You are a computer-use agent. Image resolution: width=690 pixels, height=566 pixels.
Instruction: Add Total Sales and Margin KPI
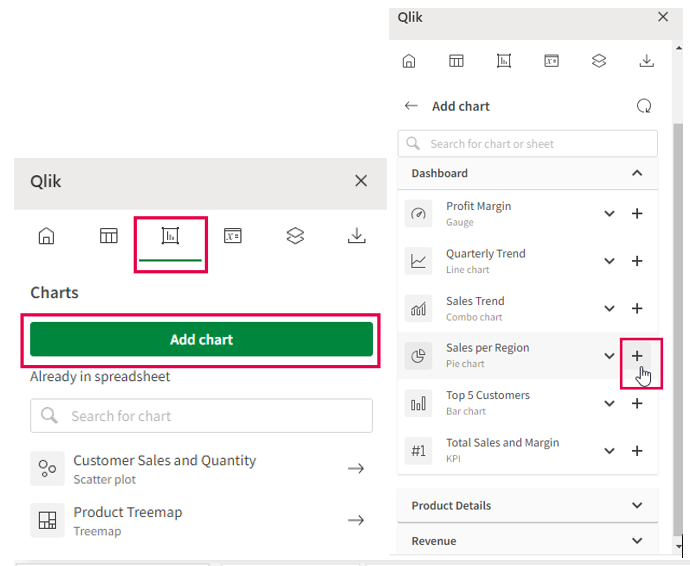click(637, 451)
